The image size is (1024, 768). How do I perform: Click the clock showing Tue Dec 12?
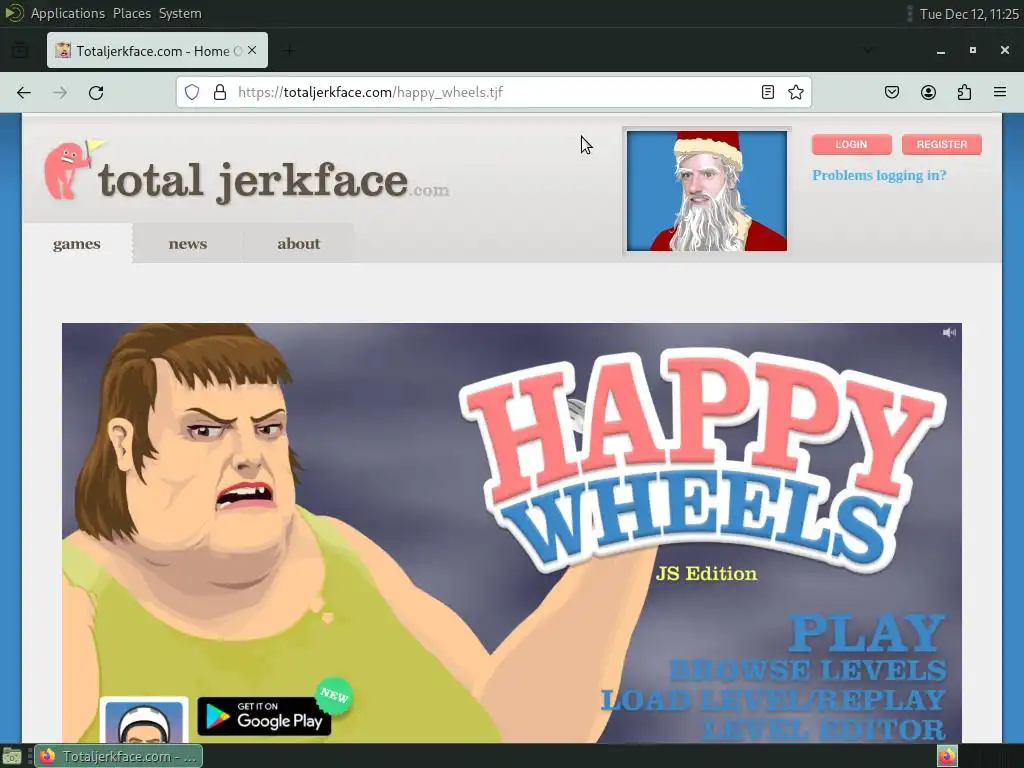(x=969, y=14)
